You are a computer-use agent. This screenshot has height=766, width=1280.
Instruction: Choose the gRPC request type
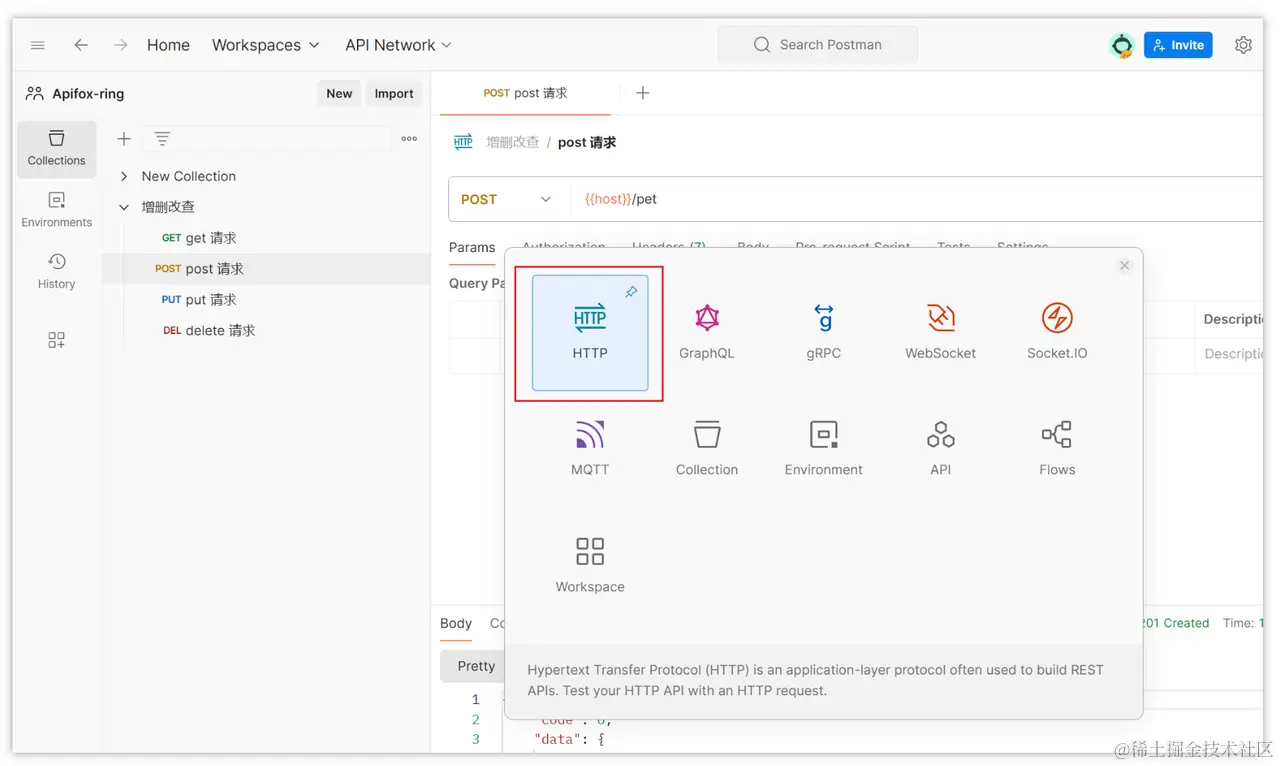pyautogui.click(x=823, y=333)
